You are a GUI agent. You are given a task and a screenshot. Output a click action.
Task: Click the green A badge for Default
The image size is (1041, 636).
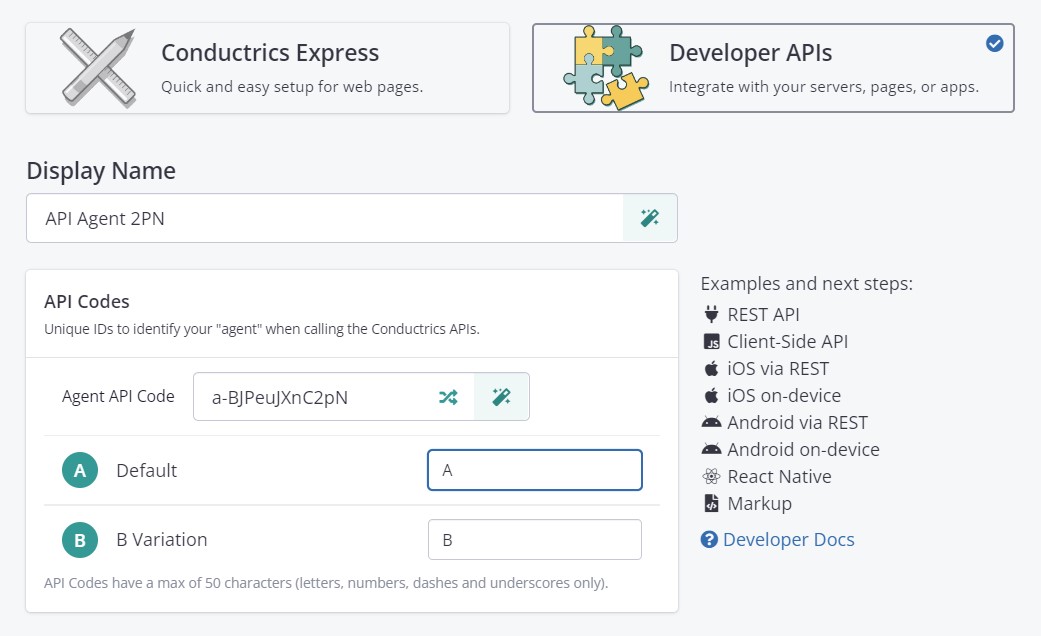coord(80,470)
